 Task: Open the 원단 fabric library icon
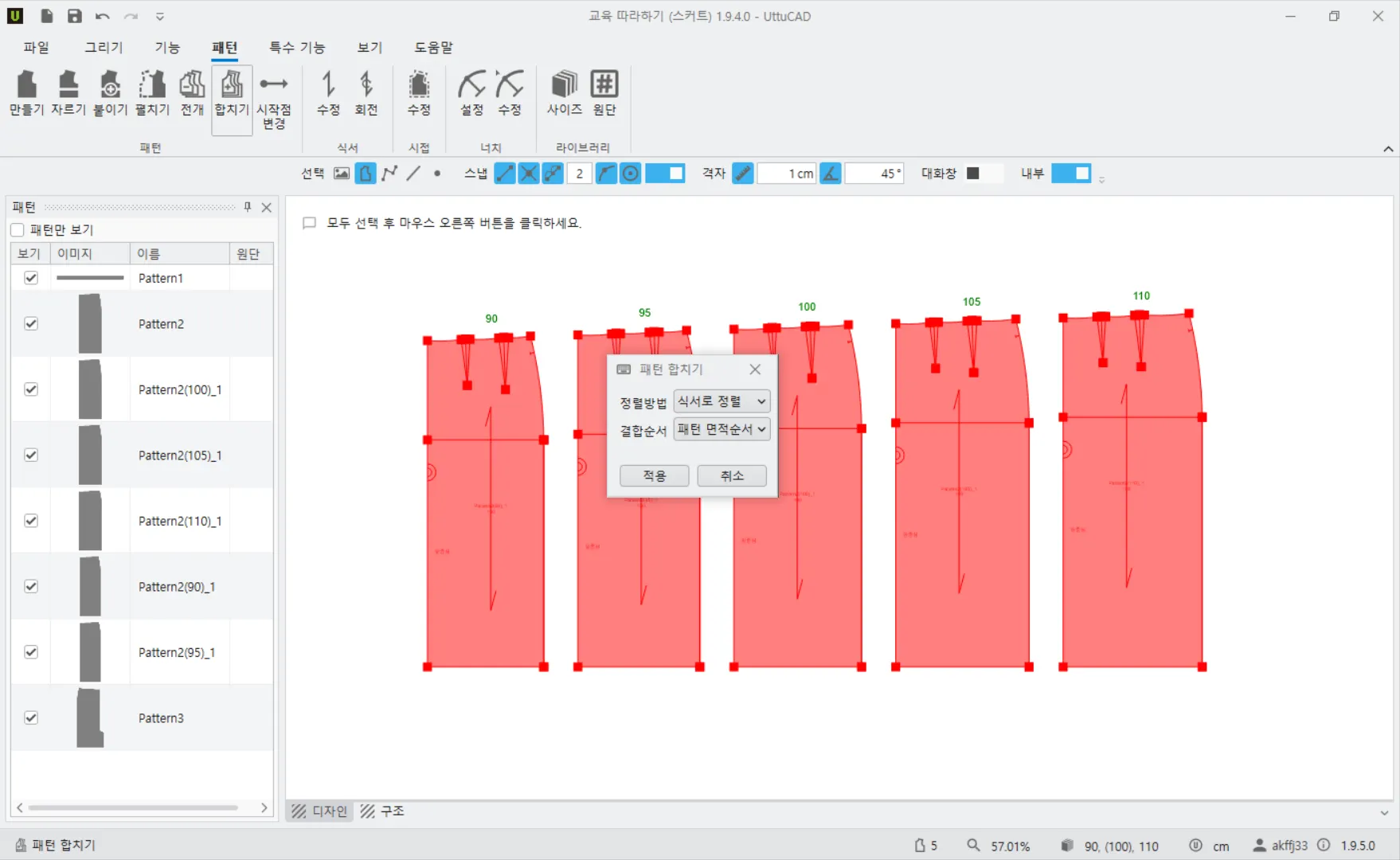[604, 93]
